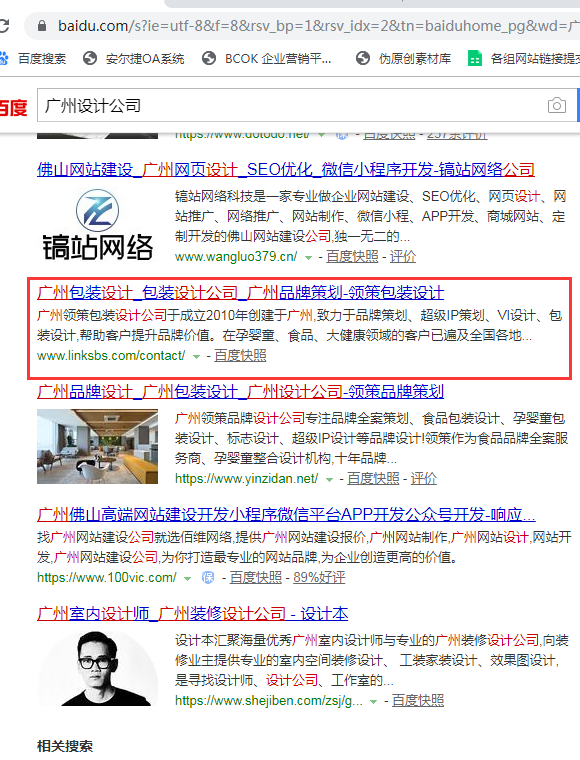
Task: Click the padlock site security icon
Action: point(42,26)
